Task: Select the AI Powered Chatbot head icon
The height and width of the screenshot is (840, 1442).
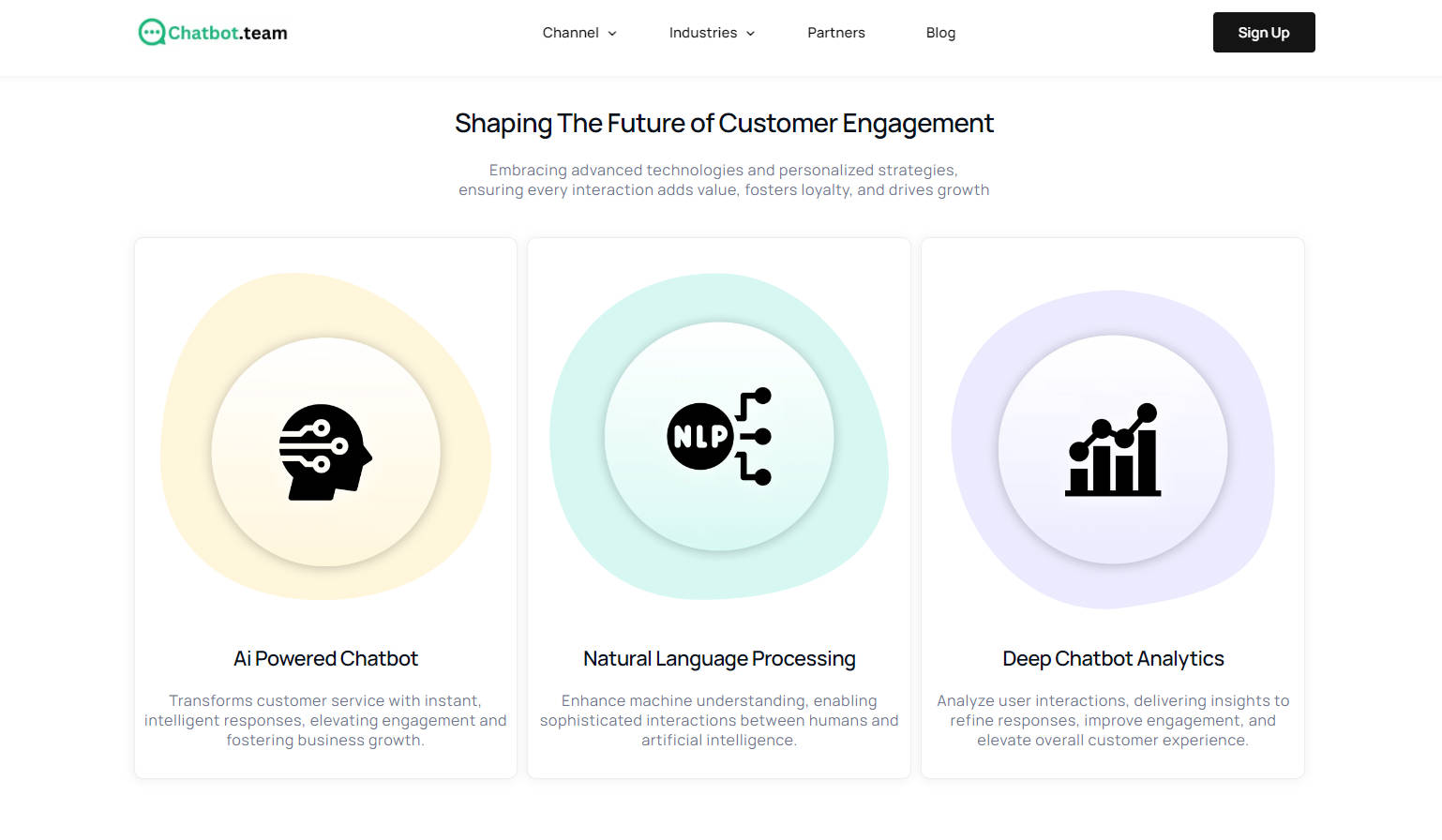Action: coord(324,452)
